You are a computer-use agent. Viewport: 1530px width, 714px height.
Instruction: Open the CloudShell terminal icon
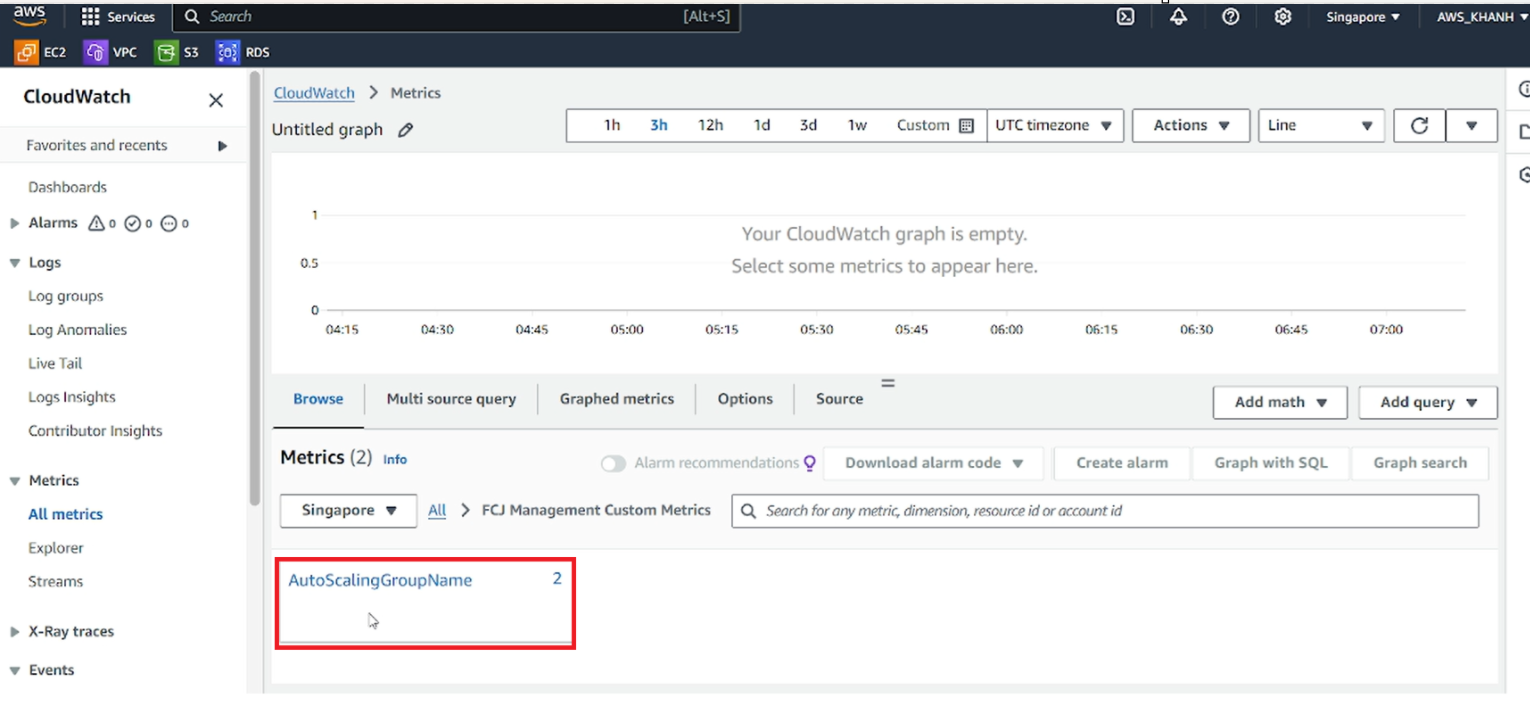[x=1125, y=17]
